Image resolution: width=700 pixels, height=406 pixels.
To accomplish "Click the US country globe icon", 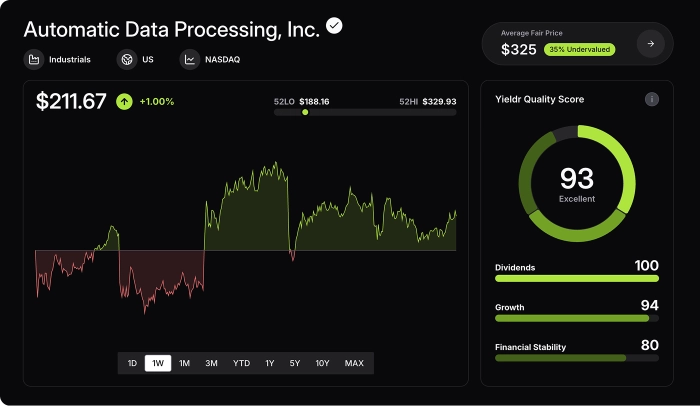I will (127, 59).
